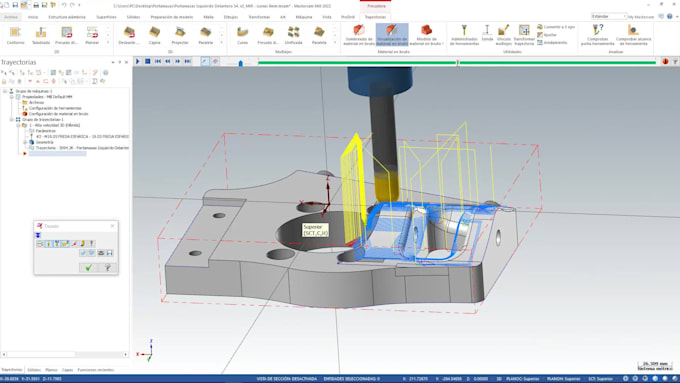
Task: Save the file from quick access toolbar
Action: pos(15,5)
